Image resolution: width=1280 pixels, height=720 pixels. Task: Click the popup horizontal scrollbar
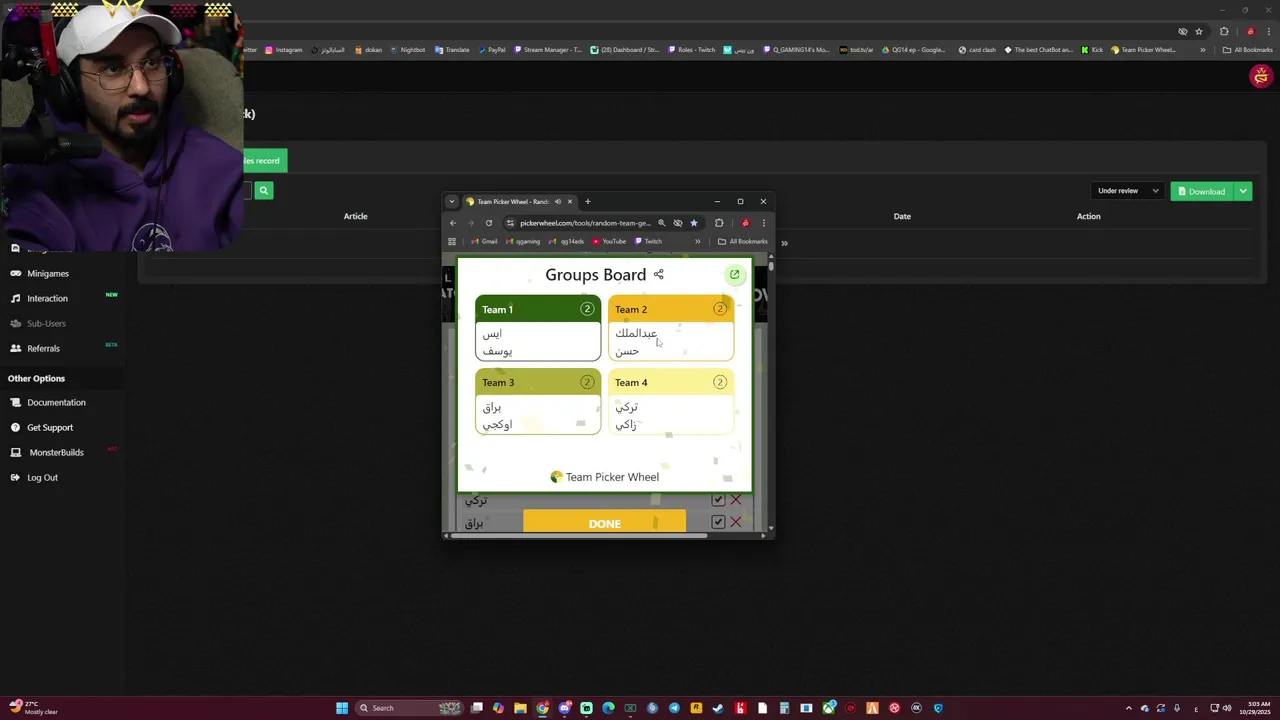[x=580, y=536]
